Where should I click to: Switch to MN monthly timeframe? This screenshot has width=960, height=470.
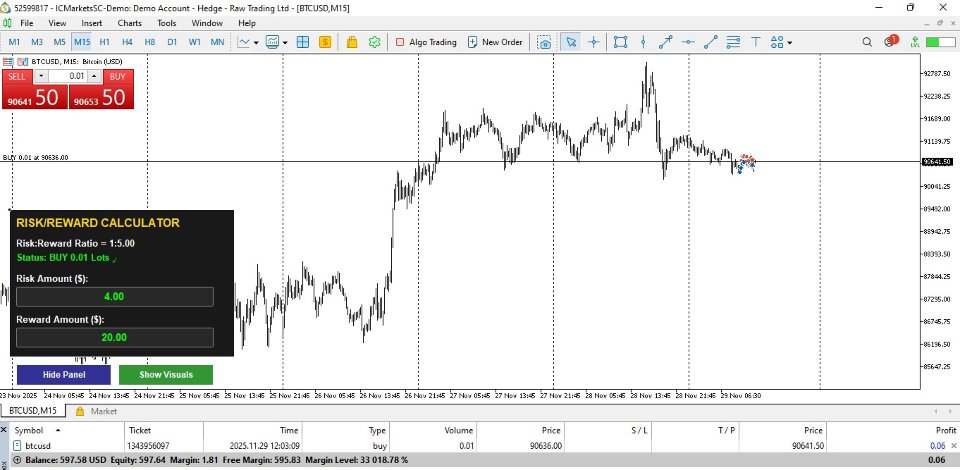point(217,42)
